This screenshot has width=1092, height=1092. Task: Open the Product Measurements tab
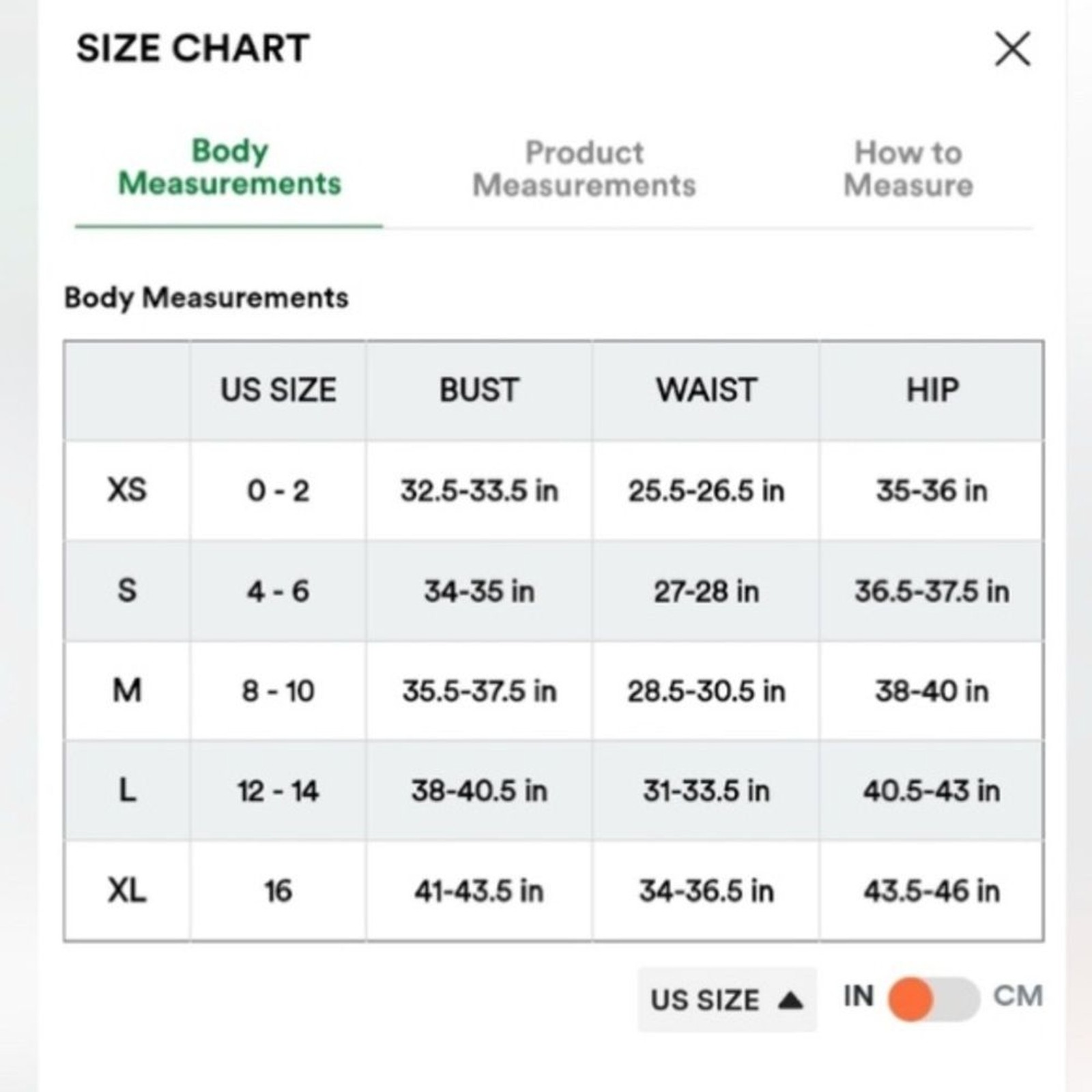click(584, 169)
